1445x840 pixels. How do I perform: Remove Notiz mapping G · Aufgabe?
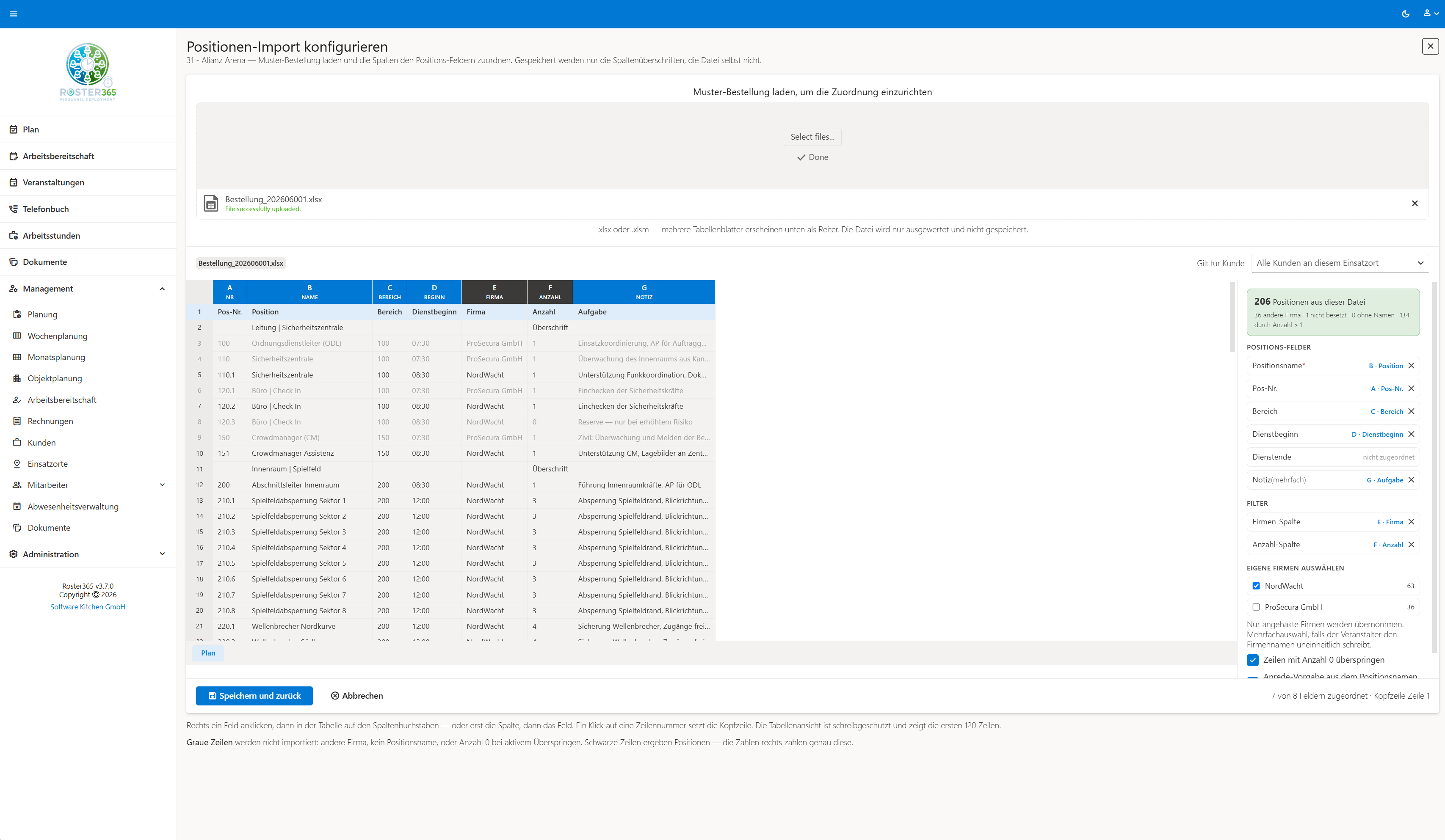pyautogui.click(x=1411, y=480)
